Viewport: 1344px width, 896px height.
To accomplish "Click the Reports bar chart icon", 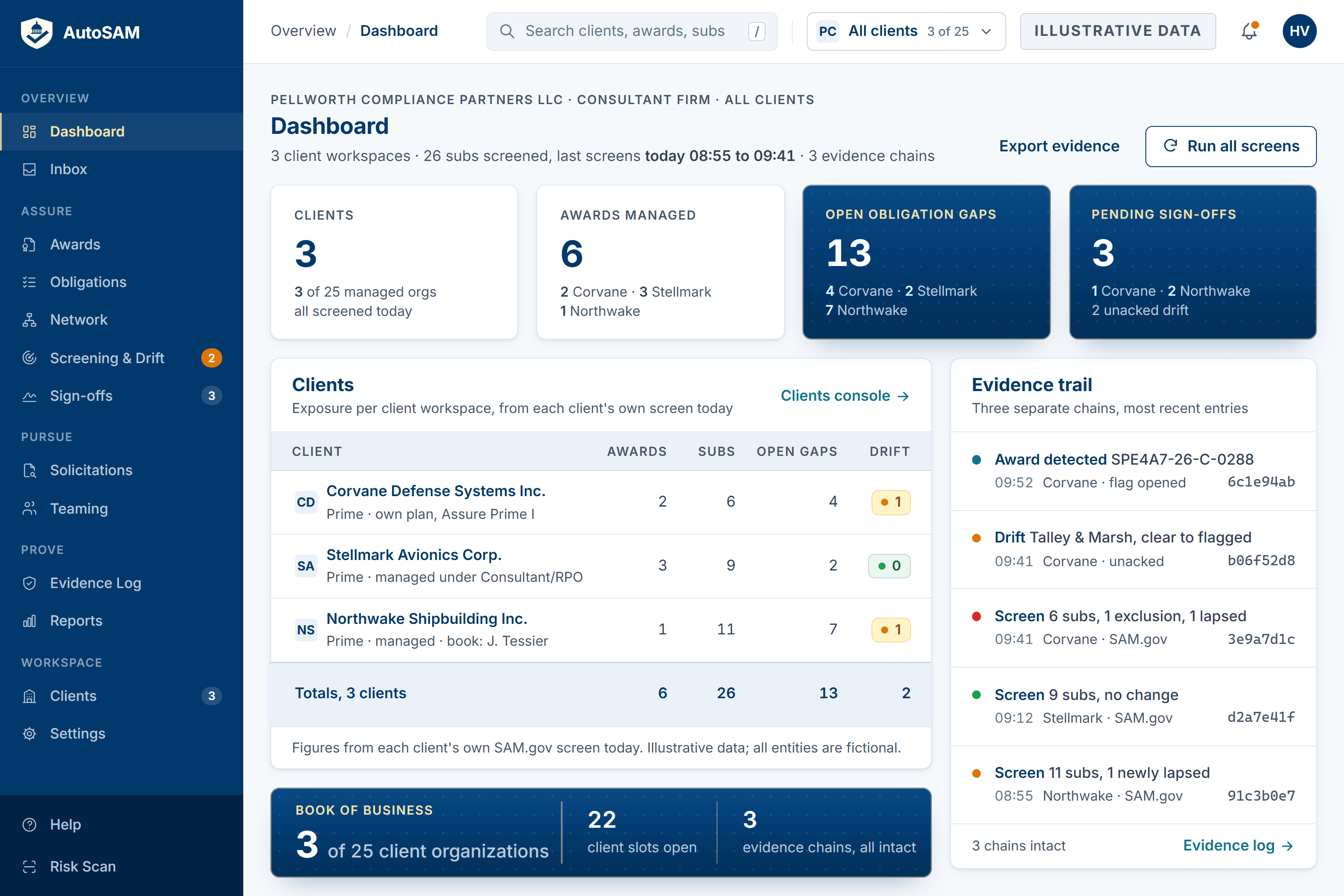I will tap(29, 620).
